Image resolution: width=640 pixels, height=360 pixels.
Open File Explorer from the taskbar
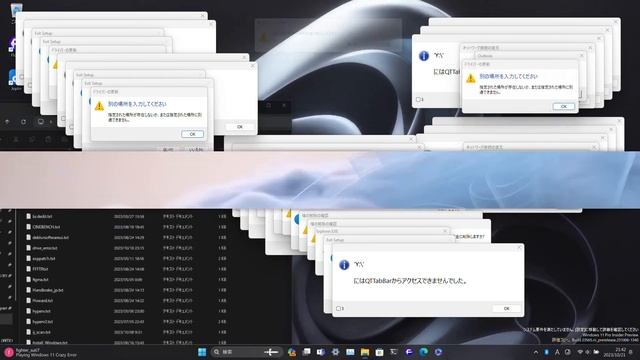(x=365, y=352)
